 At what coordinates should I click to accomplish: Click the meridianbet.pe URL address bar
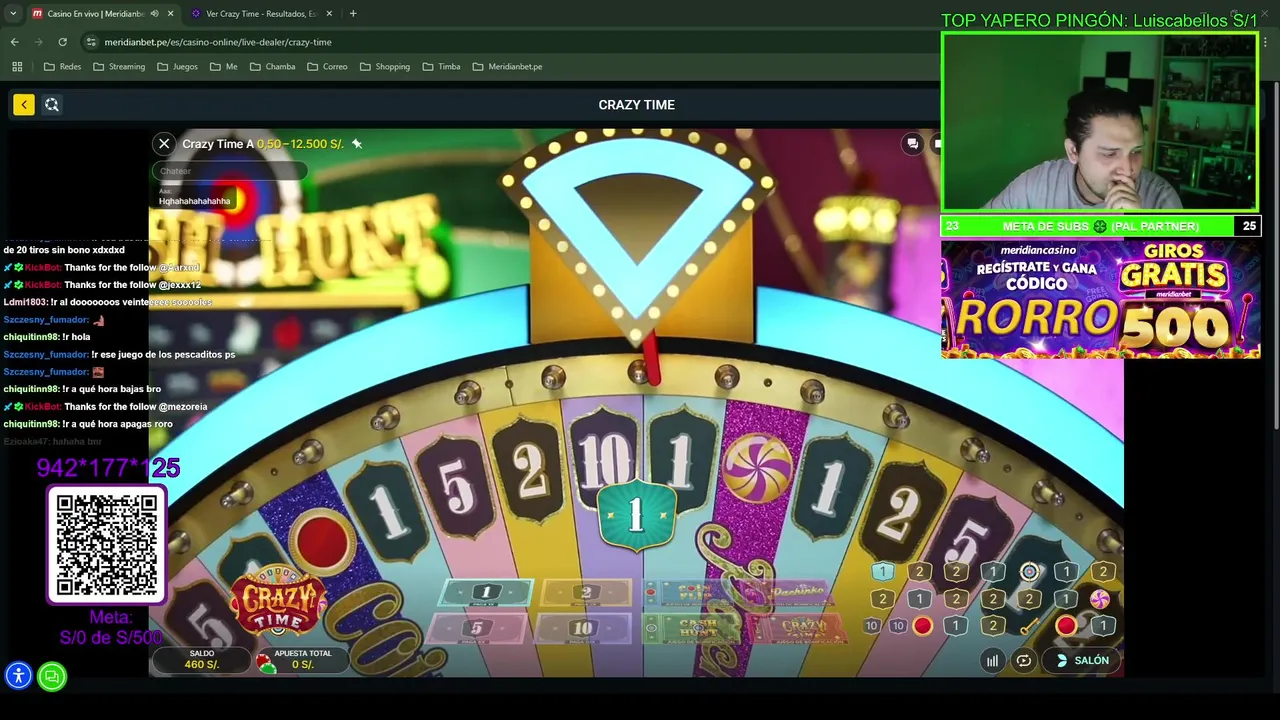[x=218, y=42]
